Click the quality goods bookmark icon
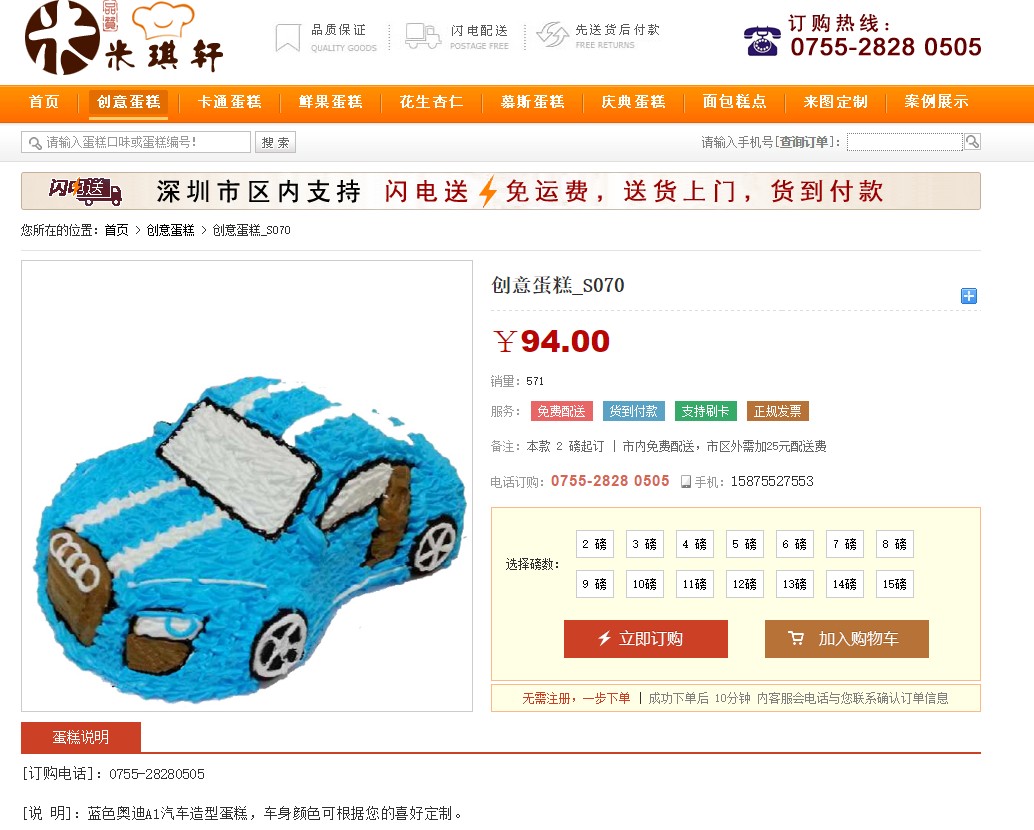The image size is (1034, 830). coord(288,38)
